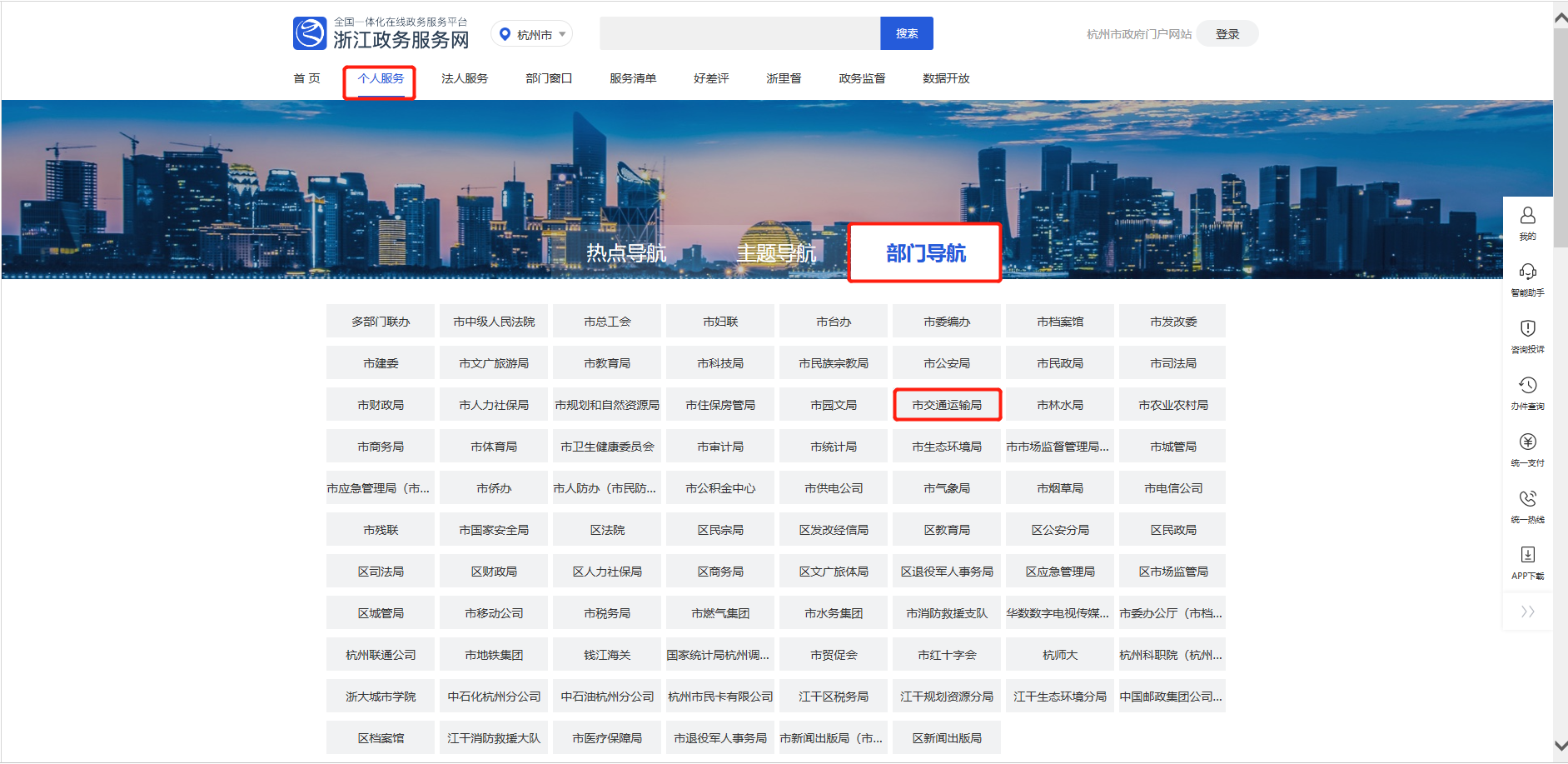Open the 杭州市 city selector dropdown
Image resolution: width=1568 pixels, height=764 pixels.
pos(533,33)
